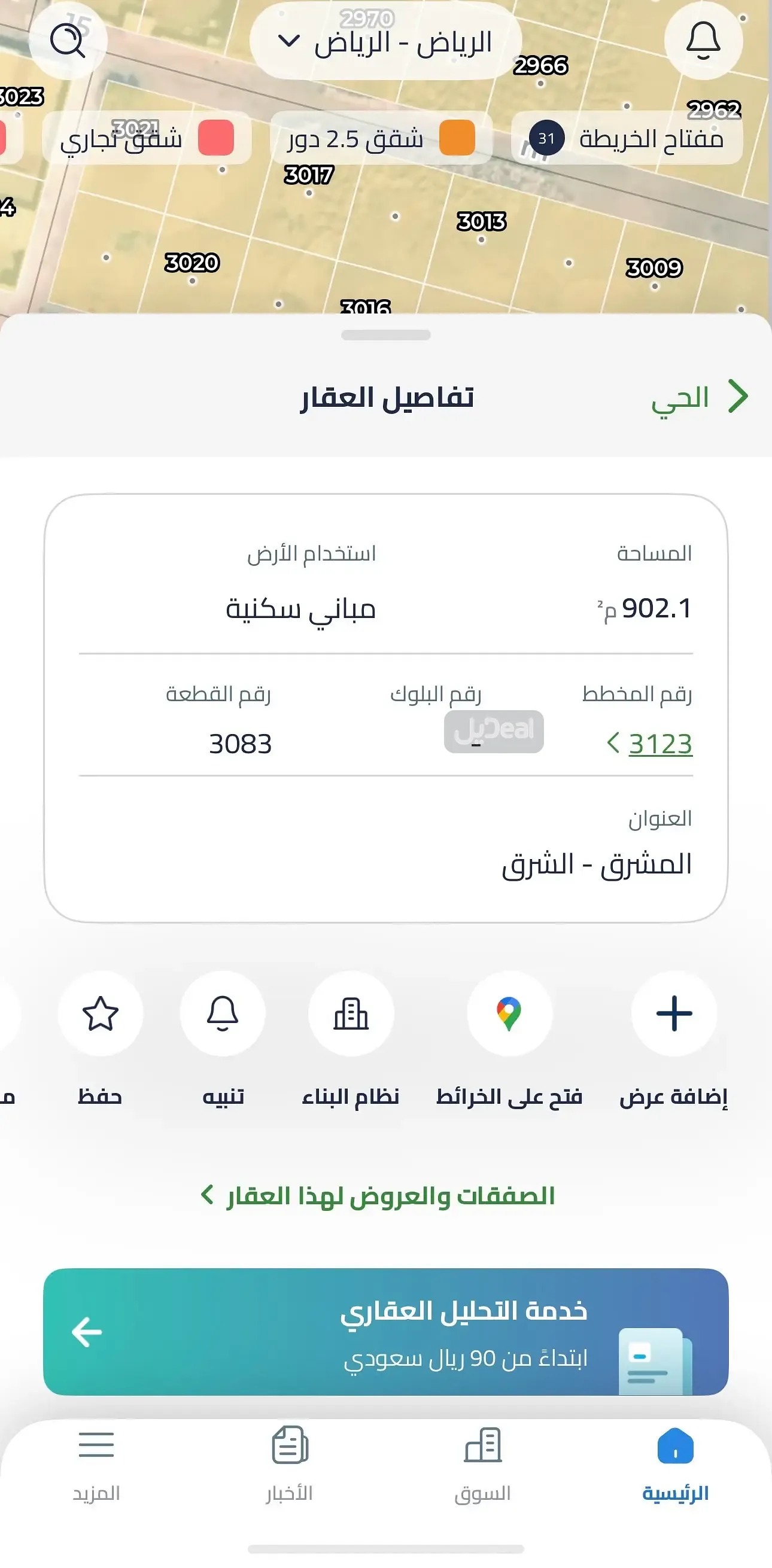The image size is (772, 1568).
Task: Save property with star icon
Action: (101, 1013)
